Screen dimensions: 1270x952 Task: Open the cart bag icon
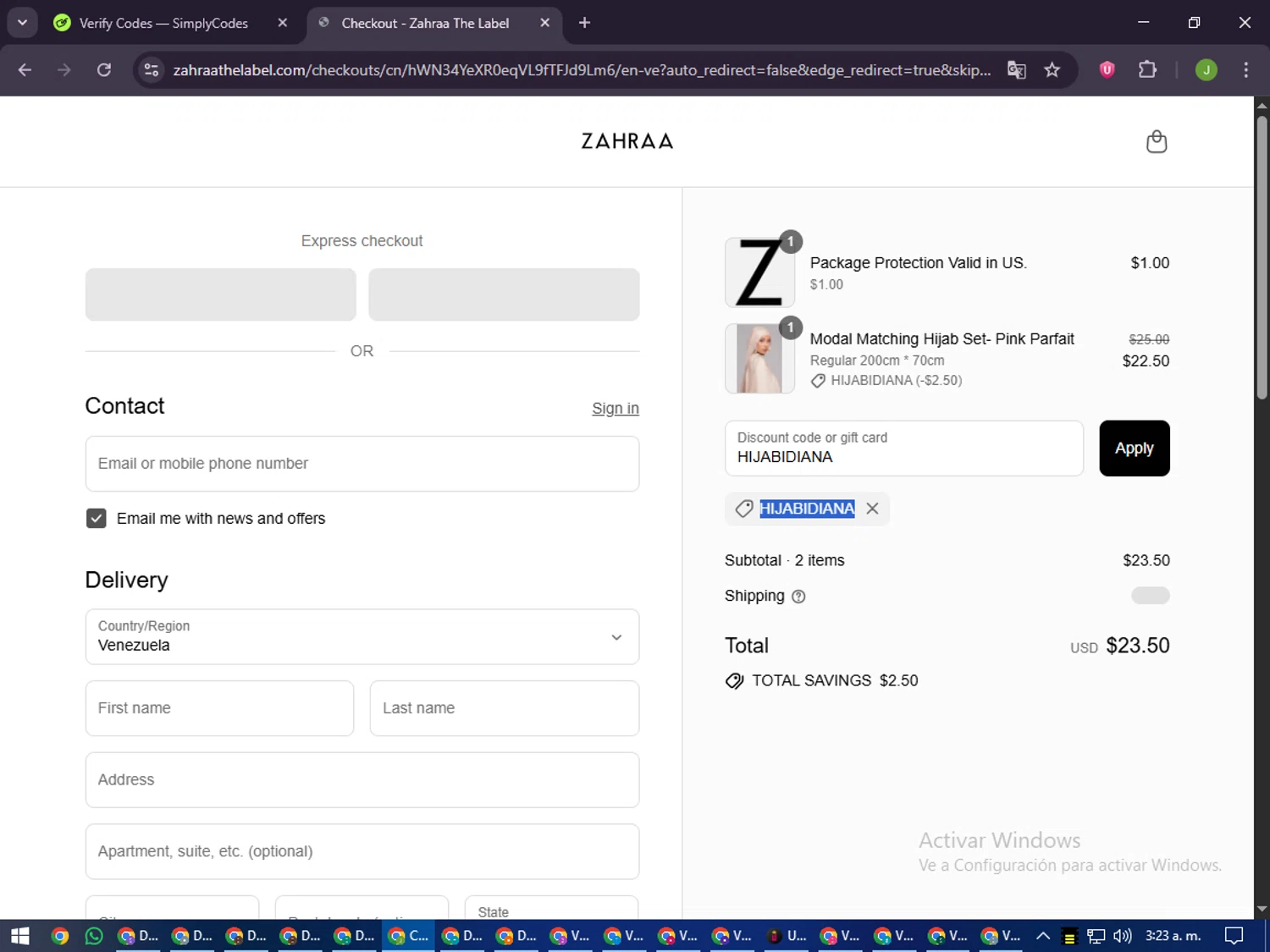(1156, 141)
